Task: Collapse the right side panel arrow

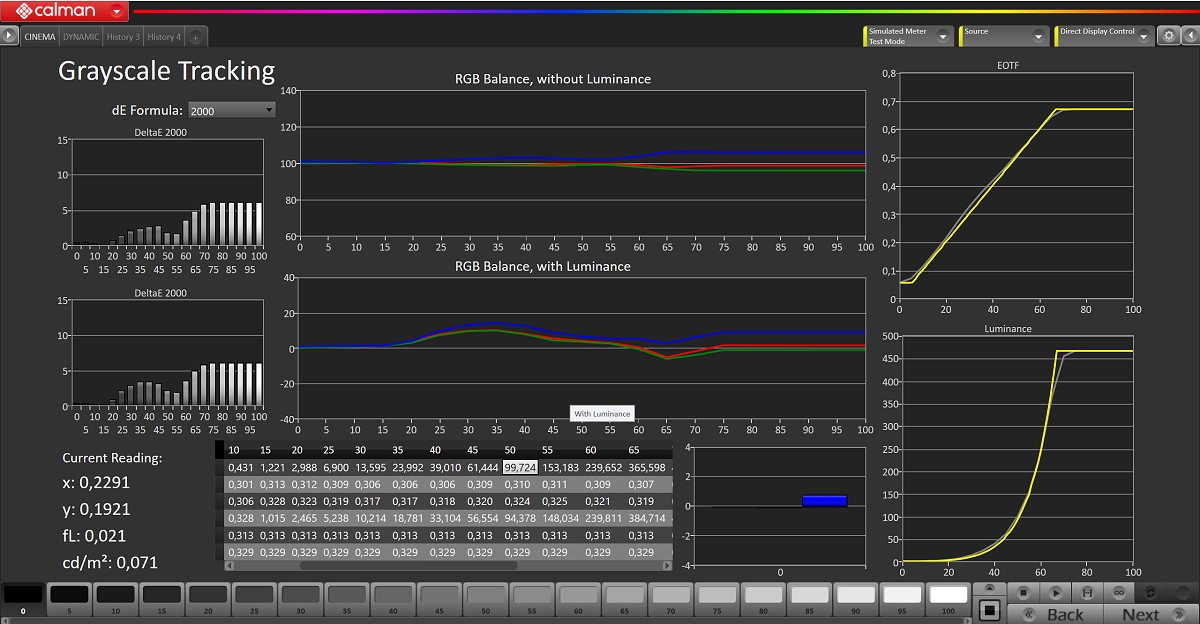Action: [x=1190, y=36]
